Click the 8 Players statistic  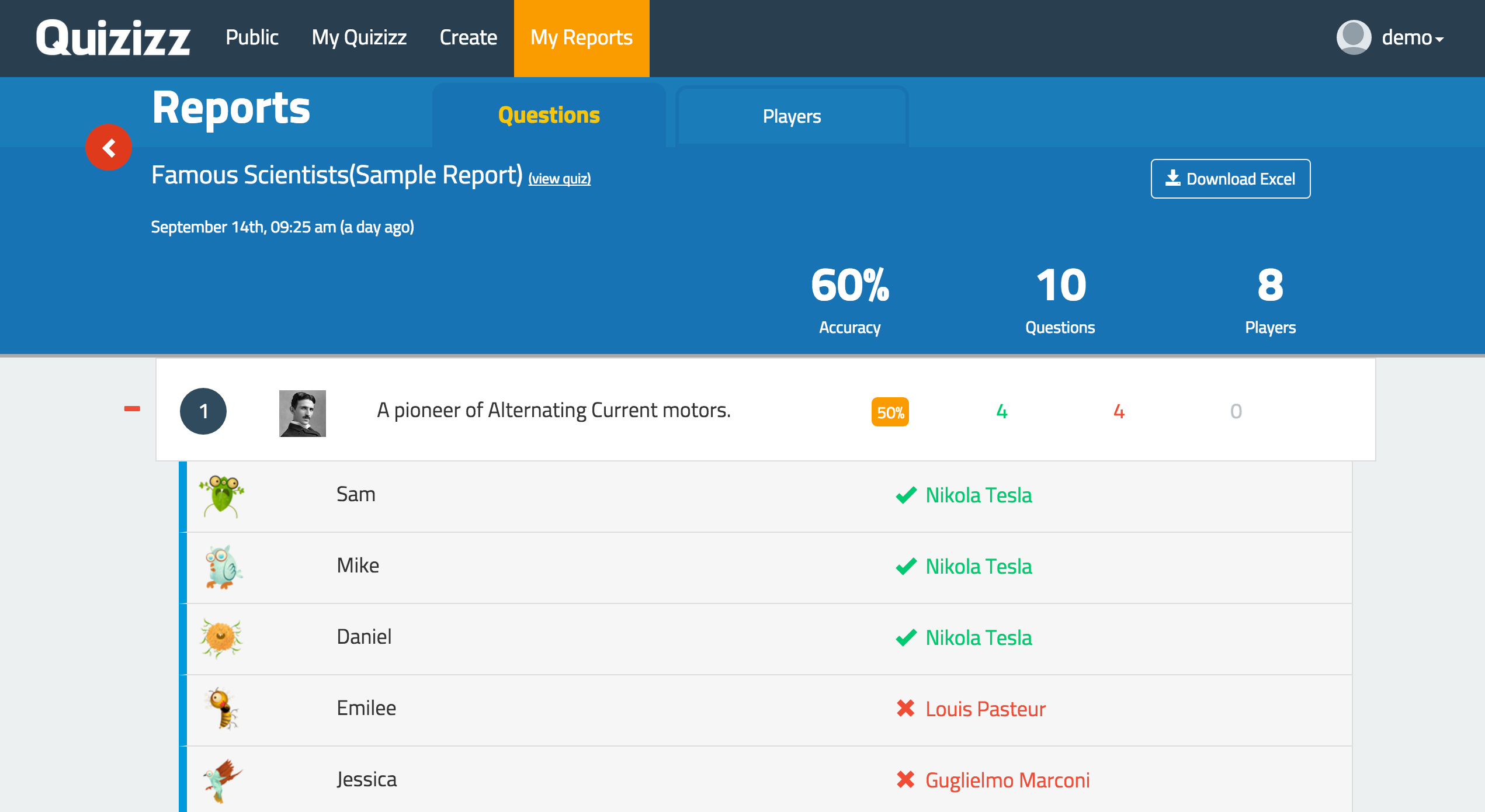(x=1271, y=301)
